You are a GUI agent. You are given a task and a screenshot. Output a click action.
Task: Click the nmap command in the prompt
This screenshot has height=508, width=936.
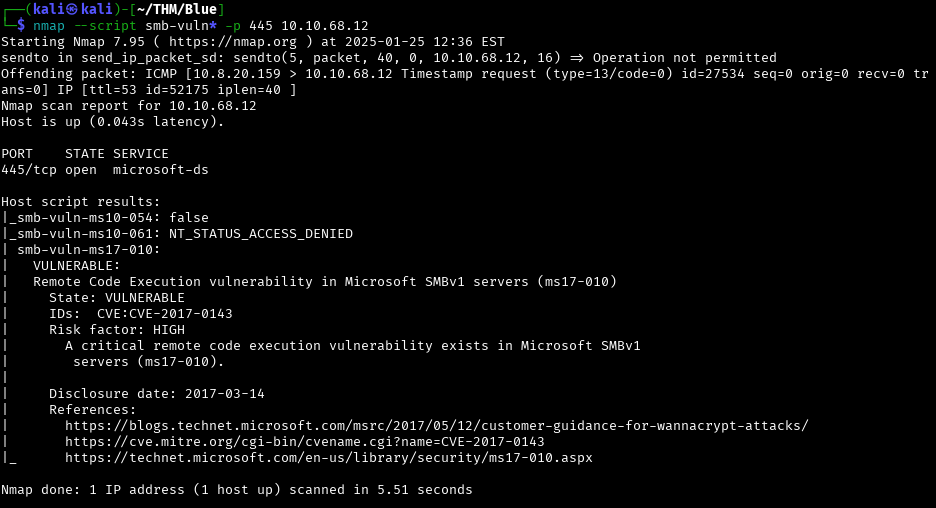tap(48, 25)
